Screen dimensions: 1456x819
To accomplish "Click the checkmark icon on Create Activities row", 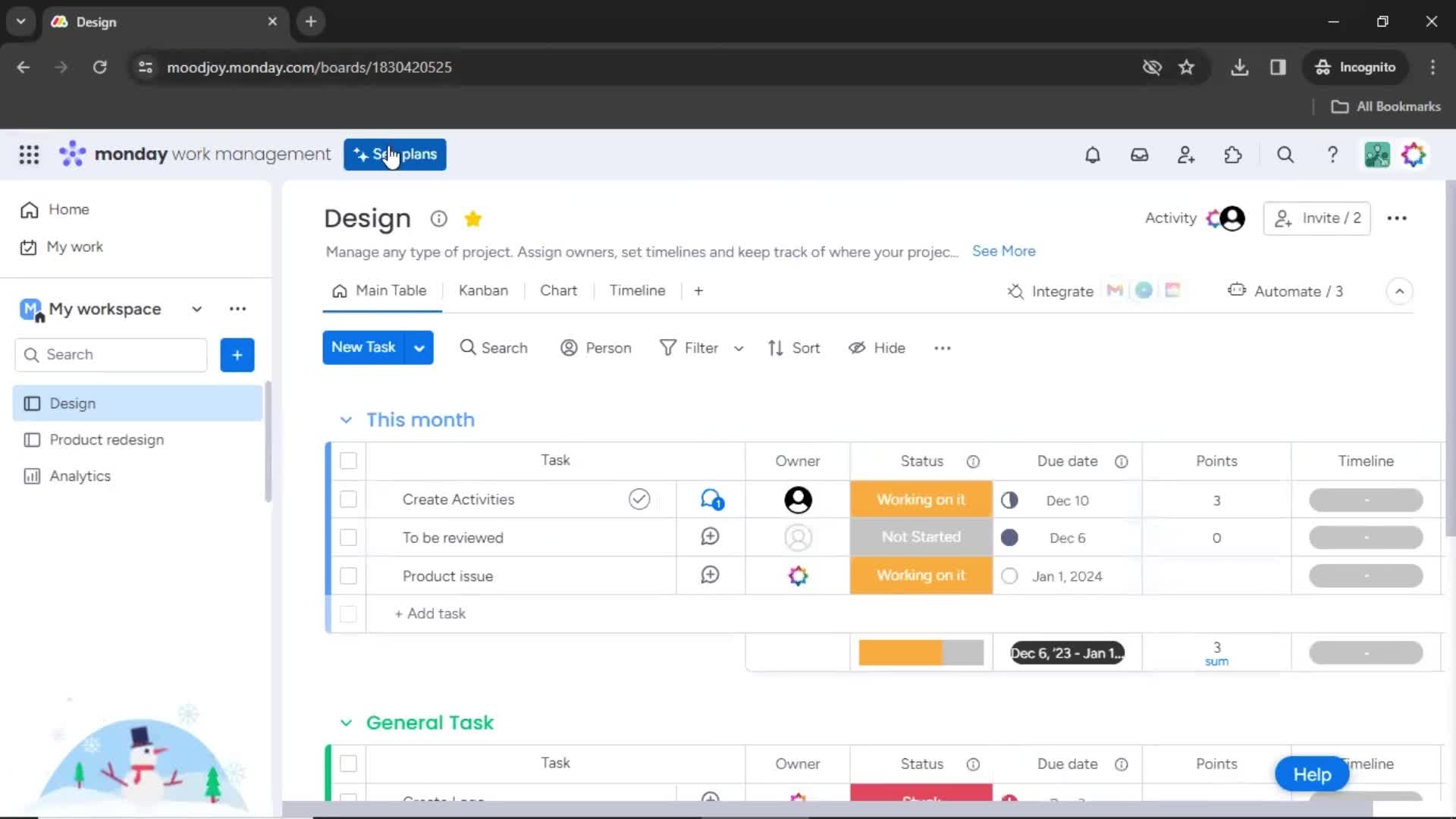I will pyautogui.click(x=639, y=499).
